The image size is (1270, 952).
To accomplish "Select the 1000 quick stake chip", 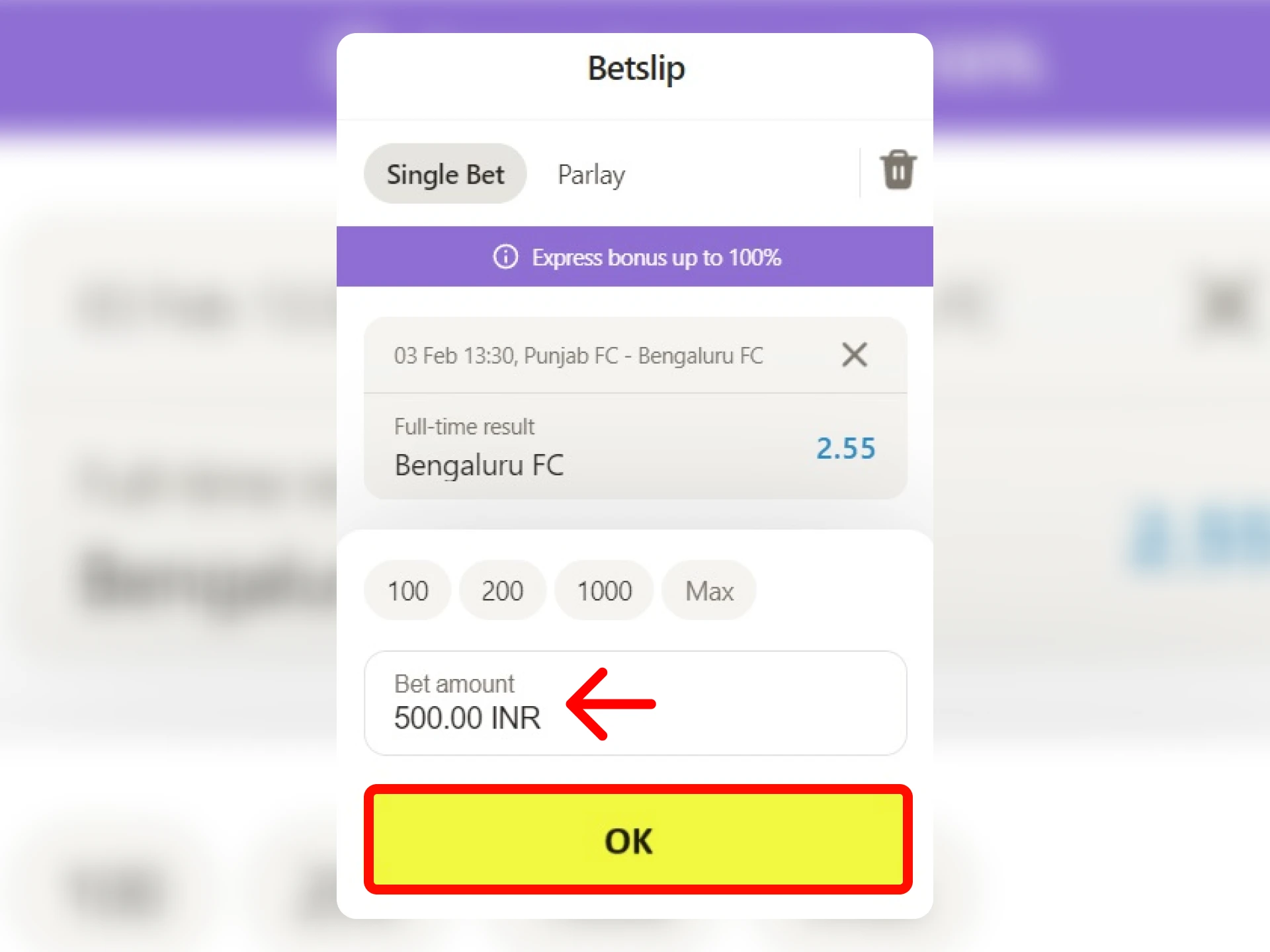I will click(x=603, y=590).
